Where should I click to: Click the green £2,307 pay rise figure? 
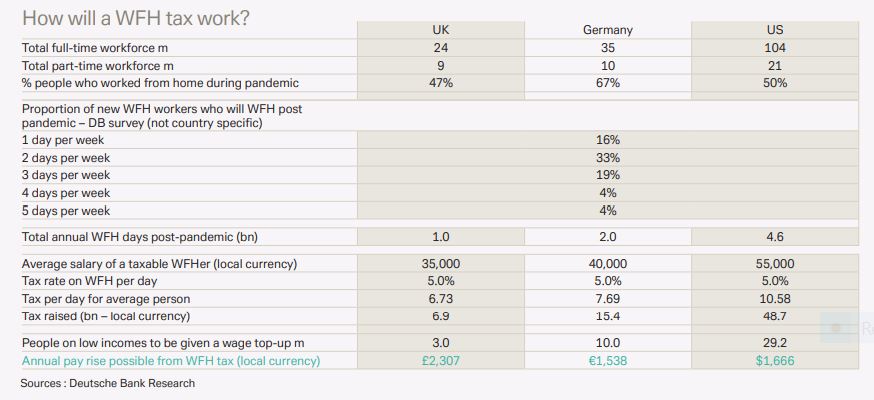coord(441,360)
